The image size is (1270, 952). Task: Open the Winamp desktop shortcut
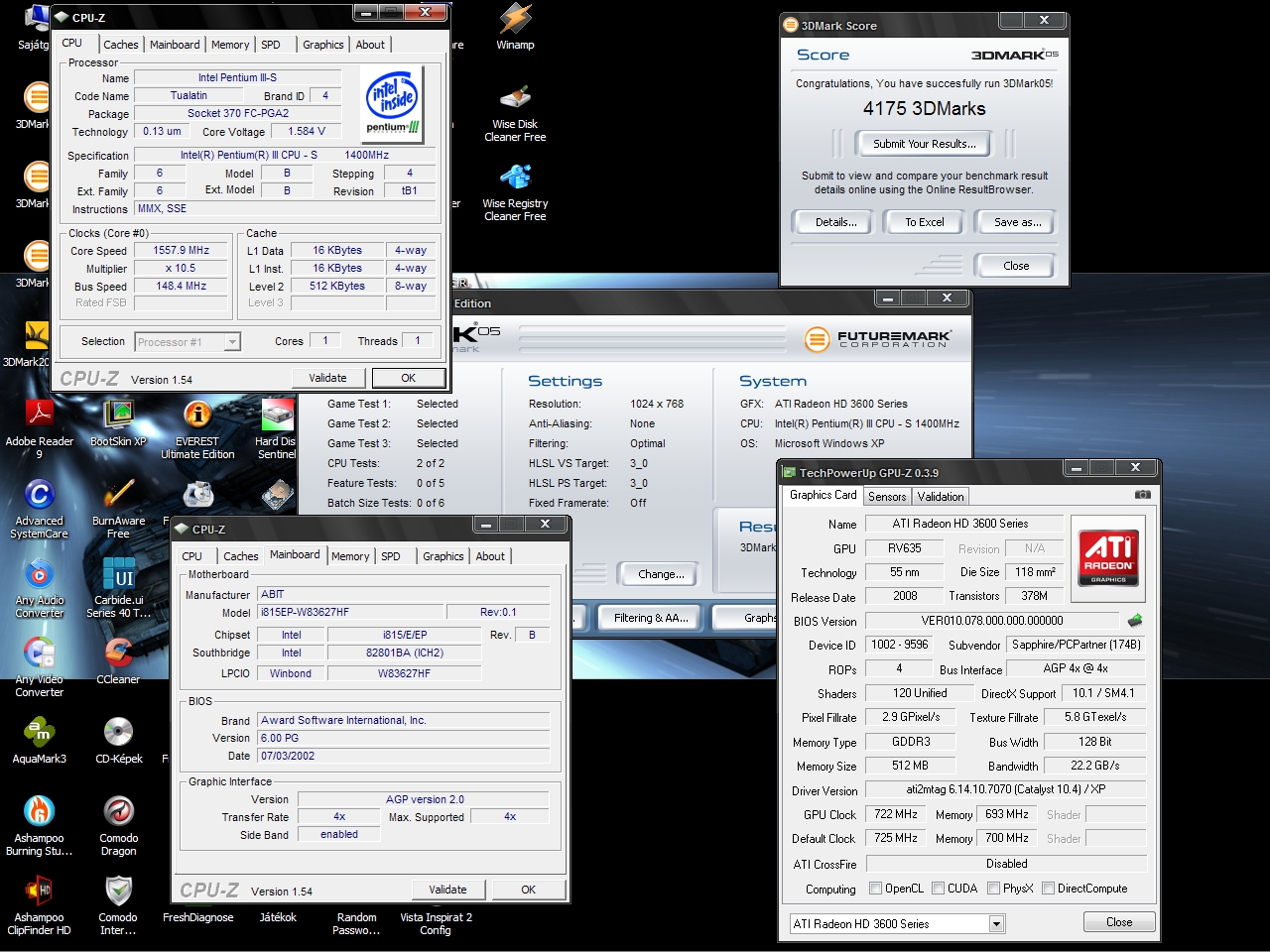(515, 27)
